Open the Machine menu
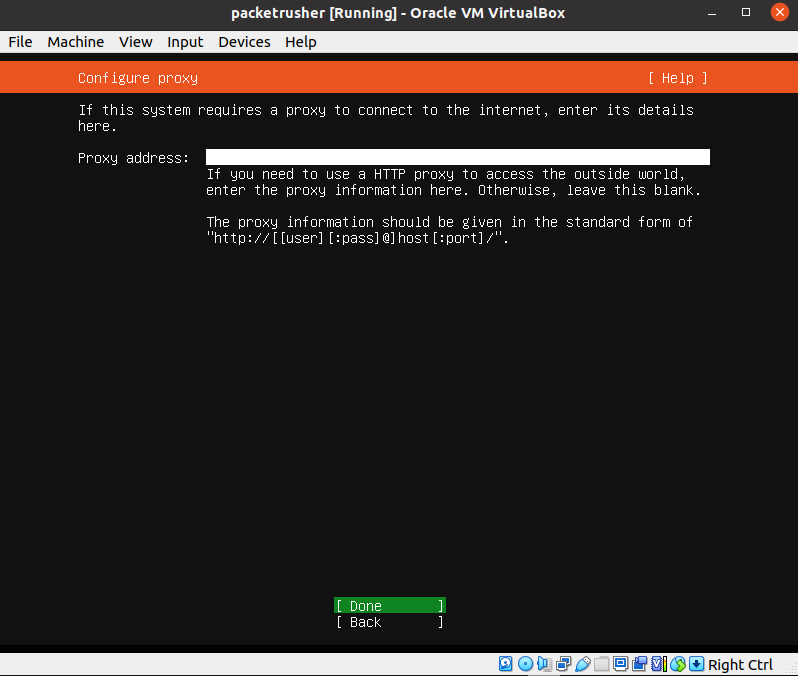 click(76, 42)
